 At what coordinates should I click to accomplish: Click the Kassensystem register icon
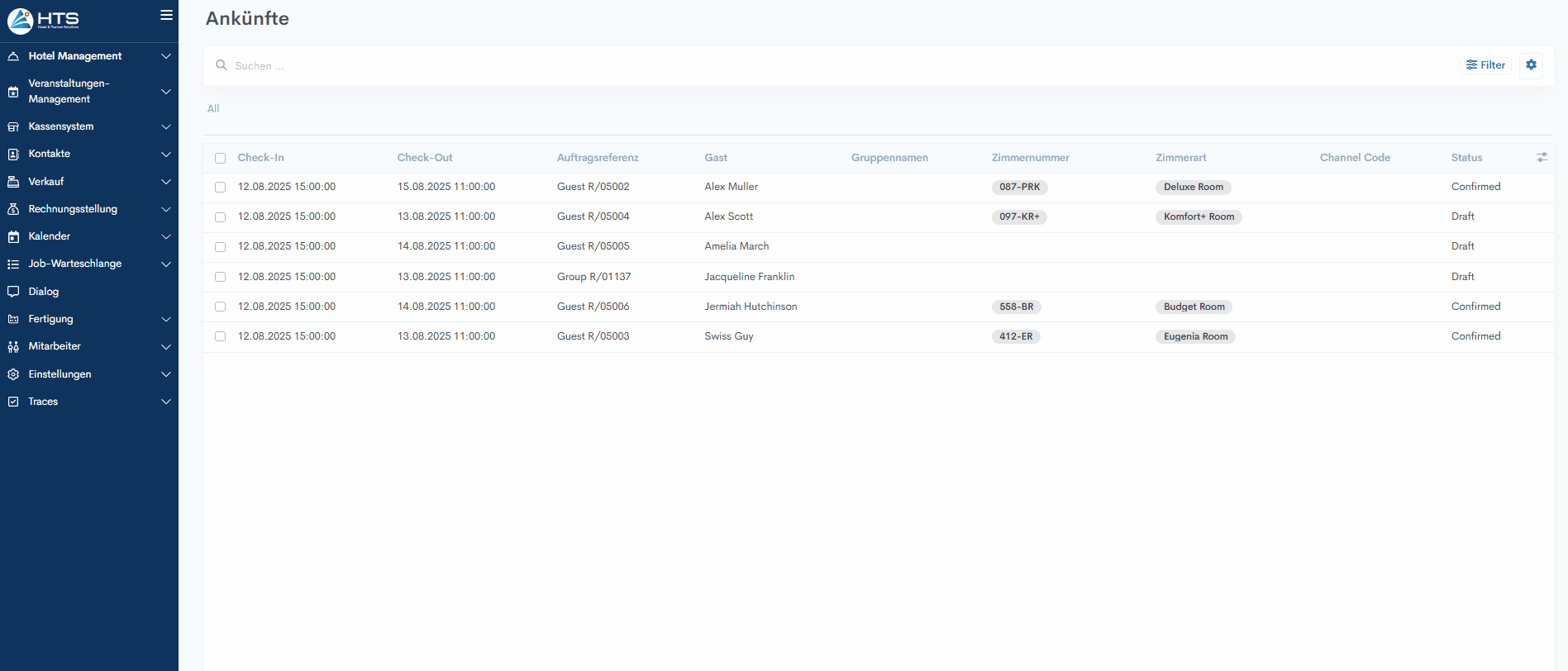pyautogui.click(x=13, y=126)
